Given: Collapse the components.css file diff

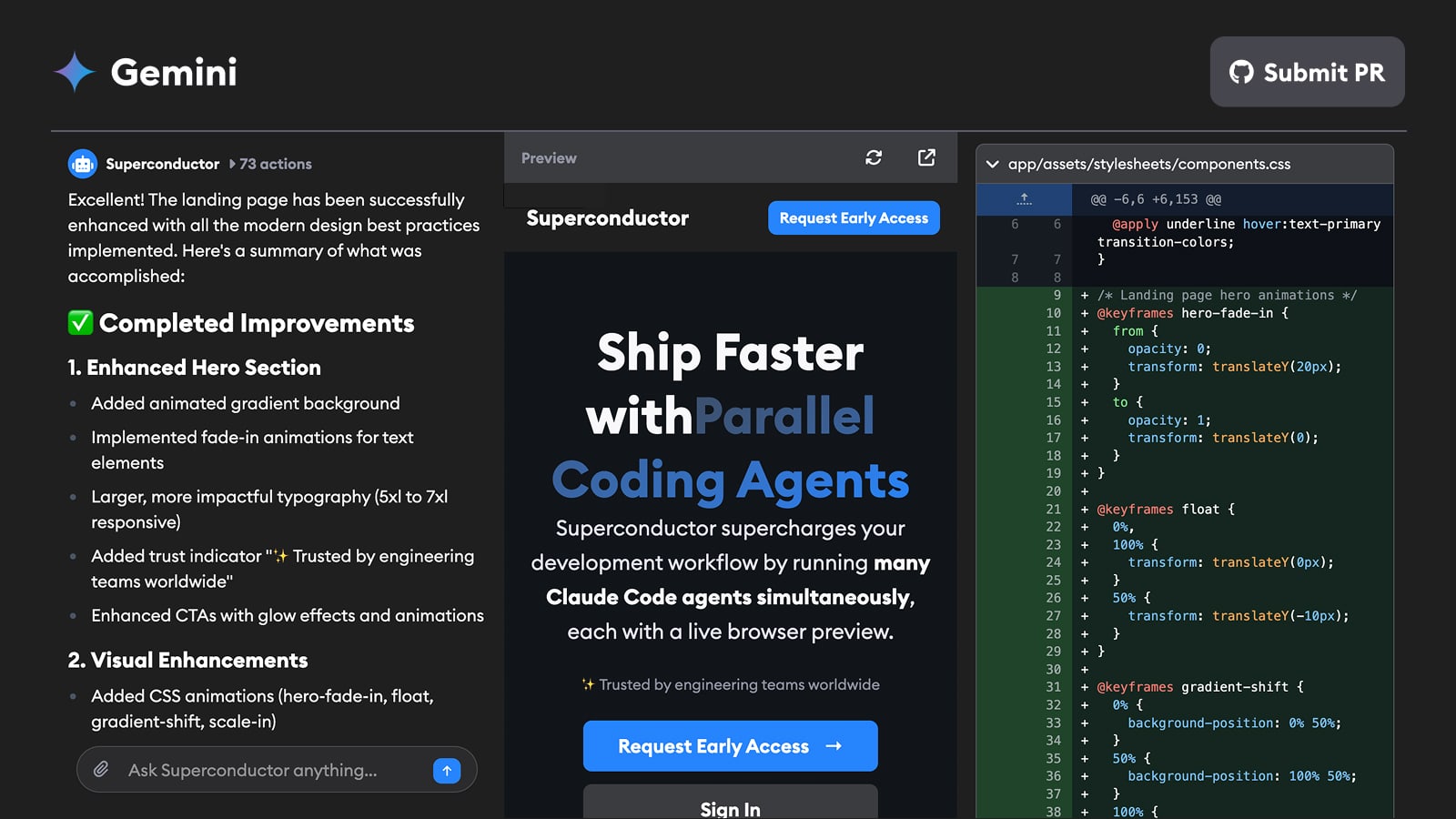Looking at the screenshot, I should [x=993, y=164].
